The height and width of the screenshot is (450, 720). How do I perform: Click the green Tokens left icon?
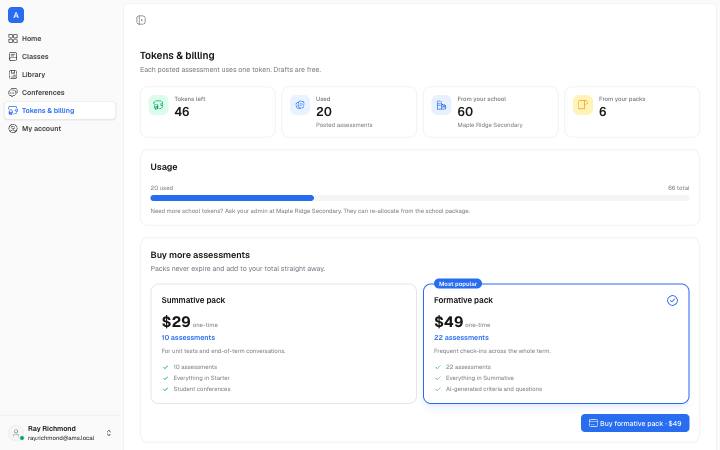[x=158, y=105]
